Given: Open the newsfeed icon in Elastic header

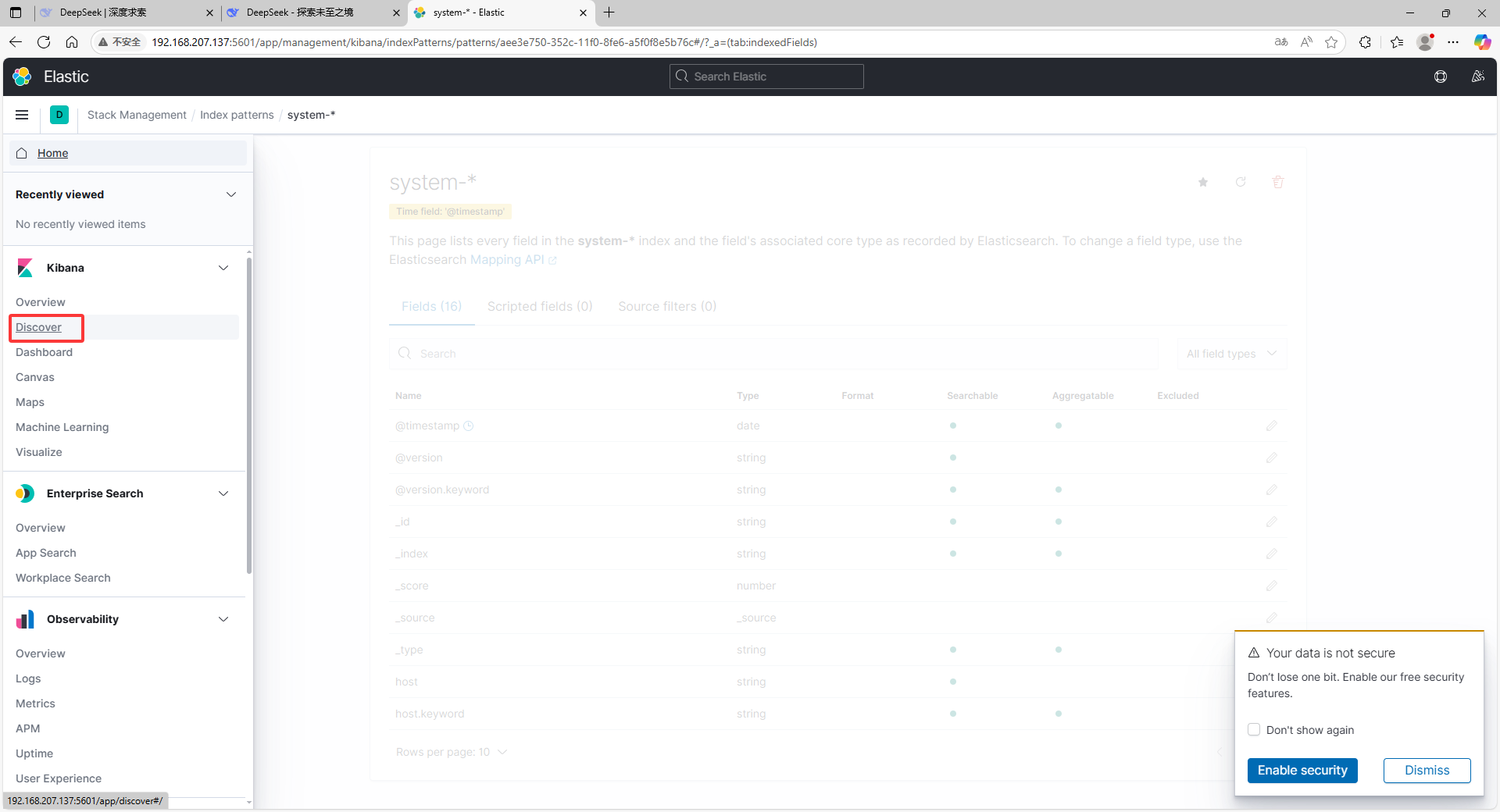Looking at the screenshot, I should pyautogui.click(x=1477, y=77).
